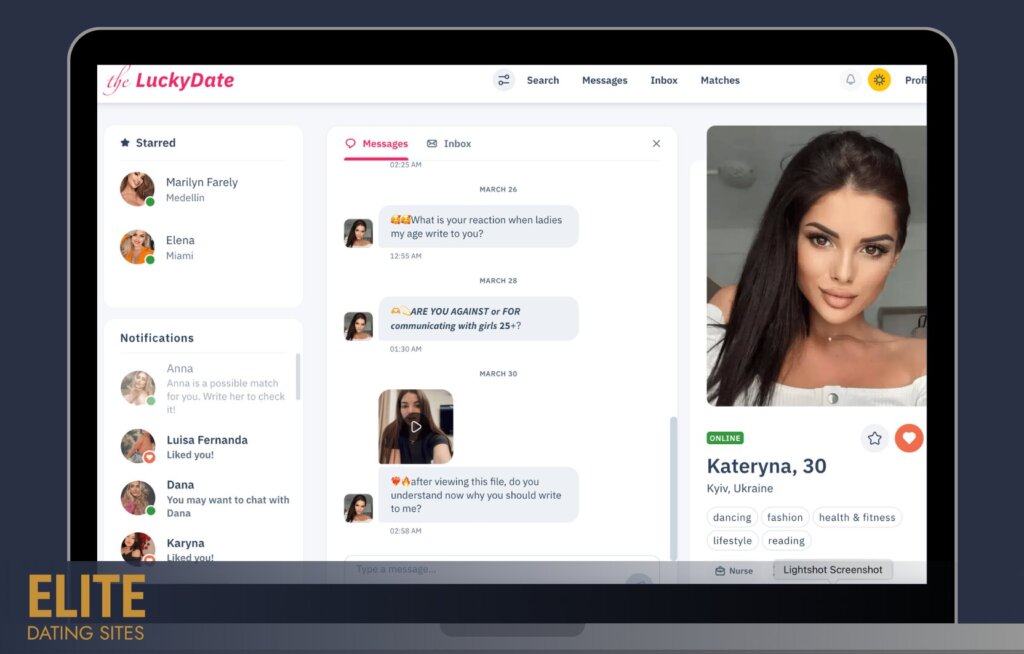Open starred contact Marilyn Farely
Screen dimensions: 1024x654
200,189
